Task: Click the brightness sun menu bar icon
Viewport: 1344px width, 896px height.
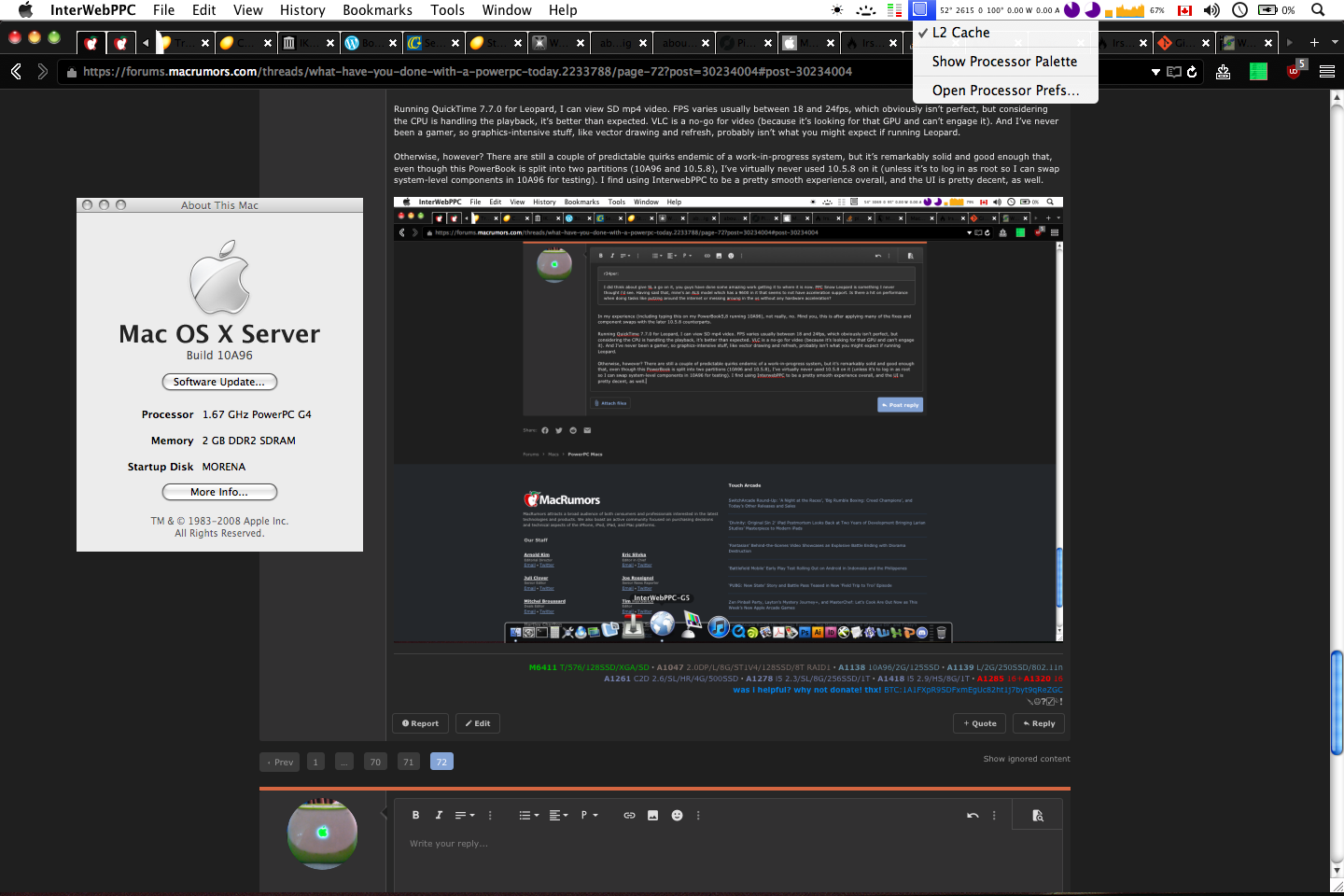Action: click(x=837, y=9)
